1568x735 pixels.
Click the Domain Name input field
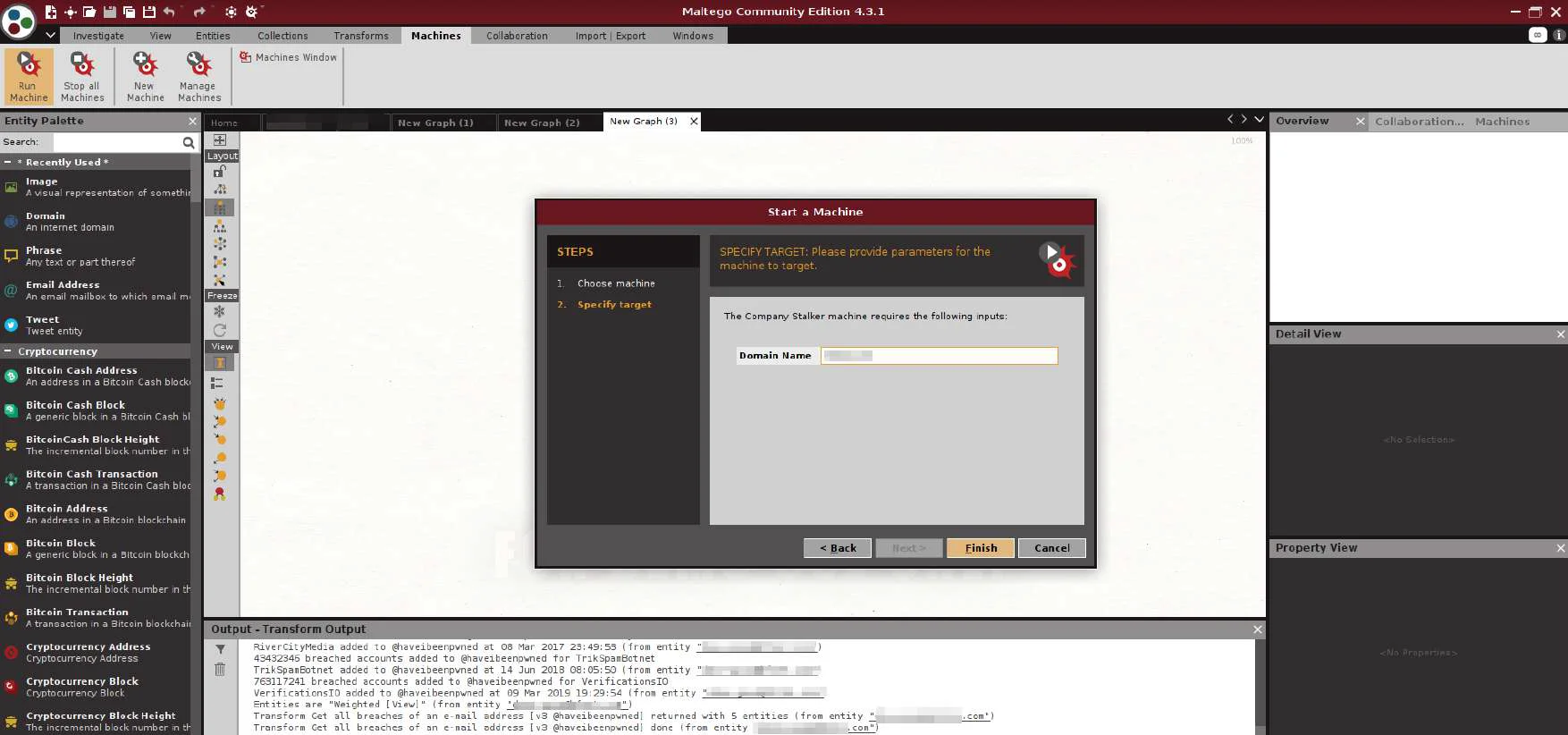[x=939, y=356]
